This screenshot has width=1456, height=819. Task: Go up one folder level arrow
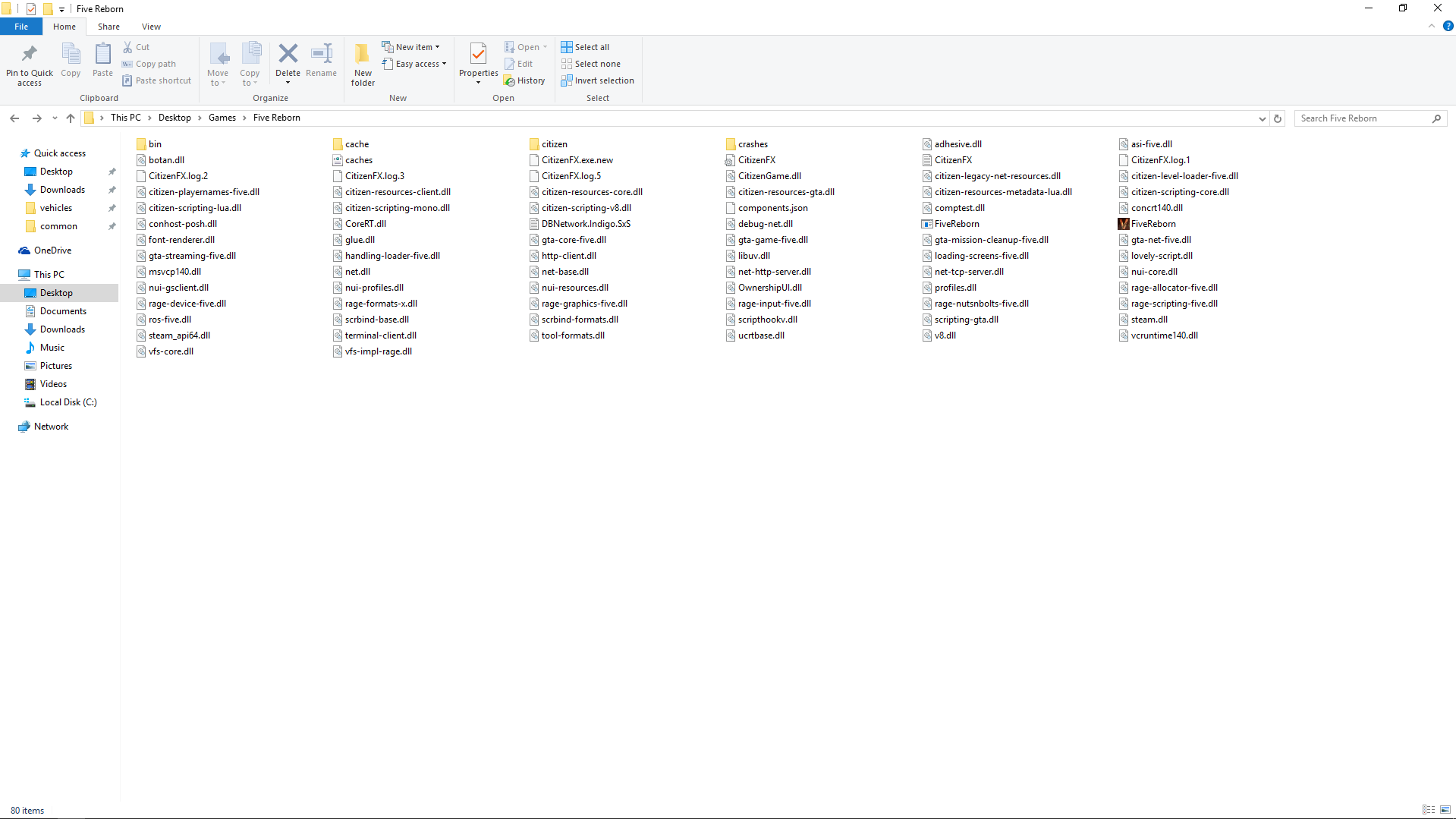click(x=71, y=118)
